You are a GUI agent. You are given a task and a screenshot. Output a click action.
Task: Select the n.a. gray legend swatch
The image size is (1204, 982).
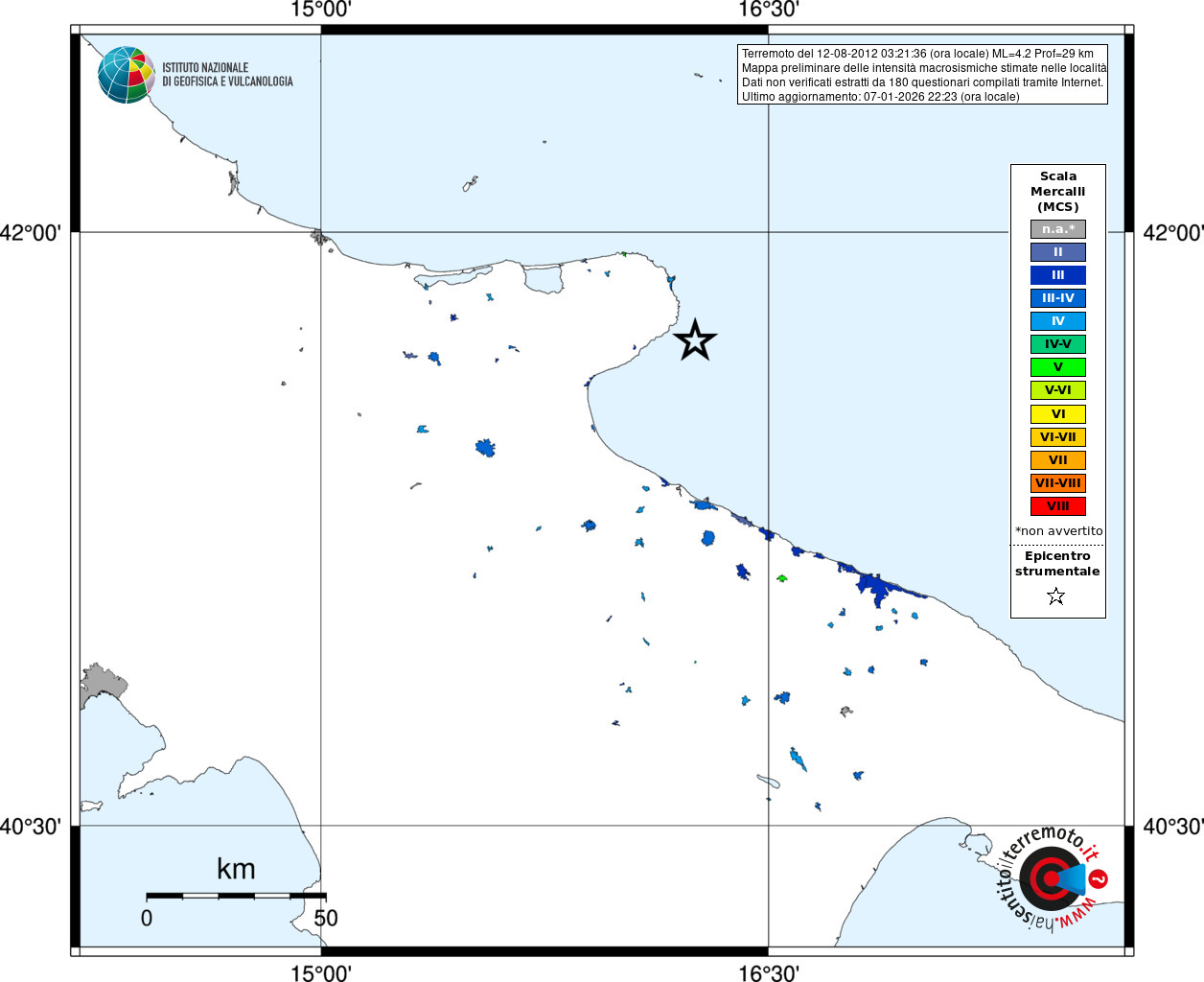pos(1058,229)
